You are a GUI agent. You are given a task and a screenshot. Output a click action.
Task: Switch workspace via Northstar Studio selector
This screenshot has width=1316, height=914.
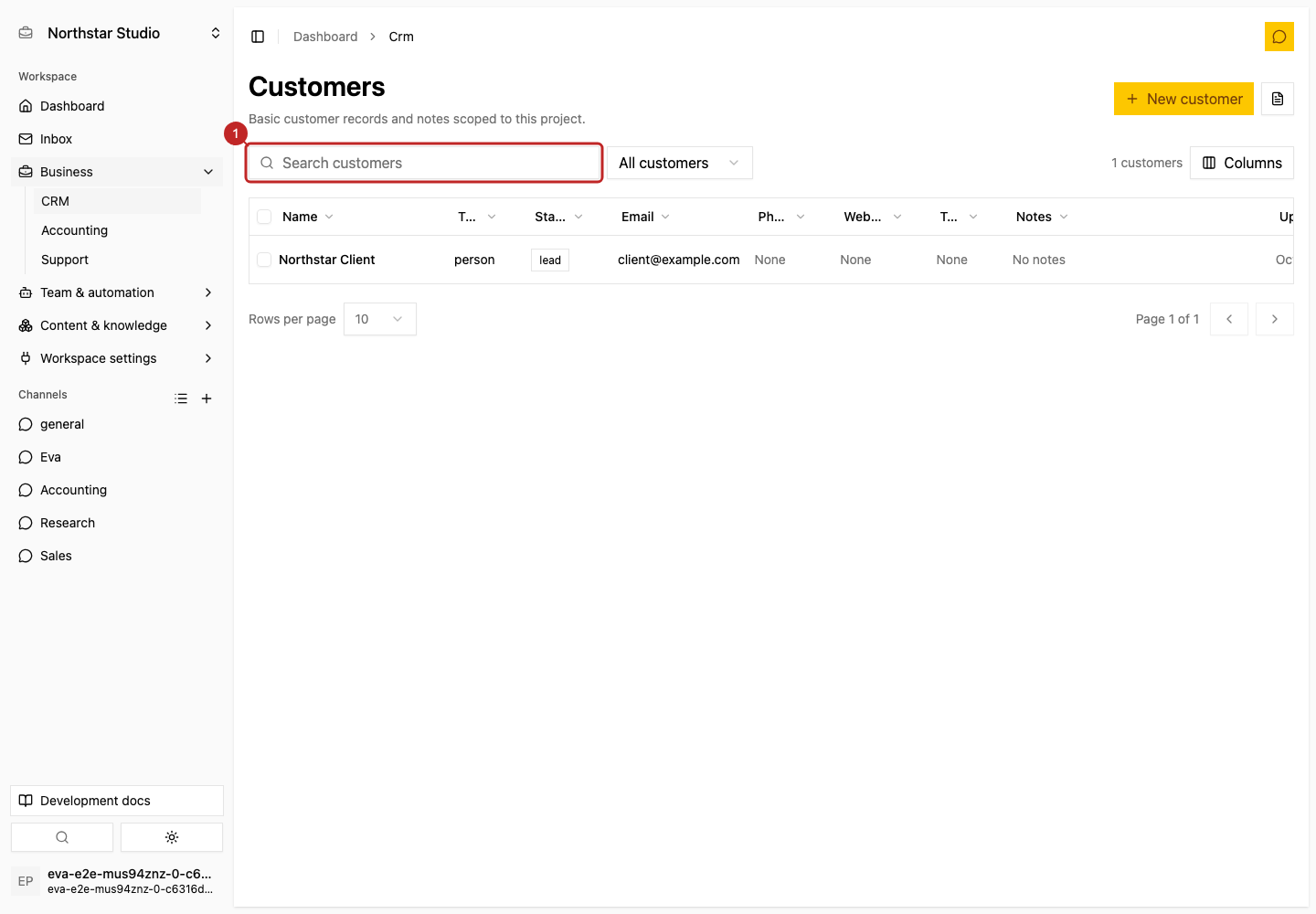pos(119,33)
